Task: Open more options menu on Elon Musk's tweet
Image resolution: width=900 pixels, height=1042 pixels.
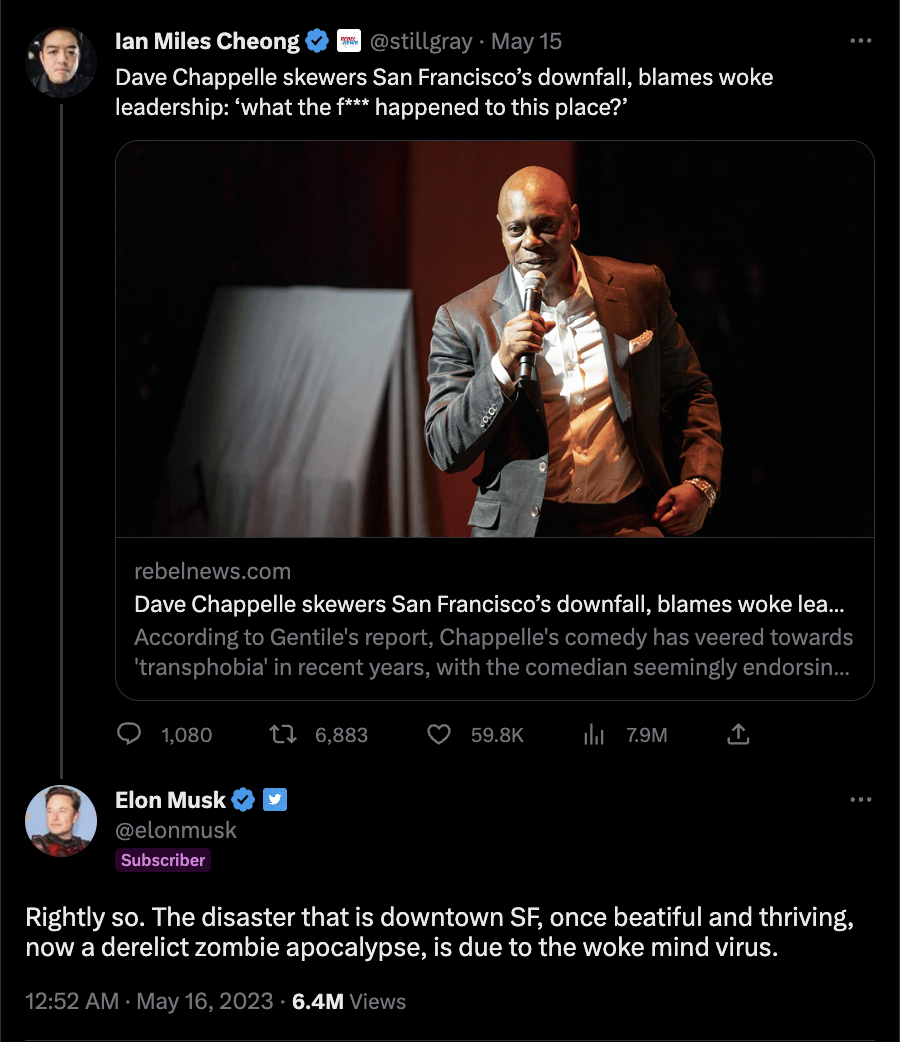Action: pyautogui.click(x=860, y=800)
